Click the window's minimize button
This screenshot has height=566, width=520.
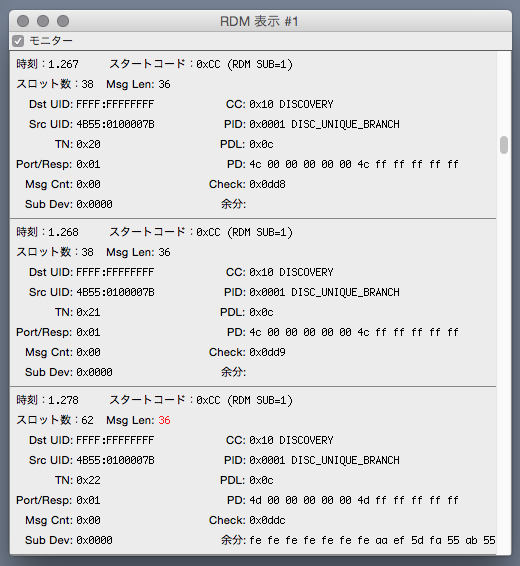(x=43, y=21)
